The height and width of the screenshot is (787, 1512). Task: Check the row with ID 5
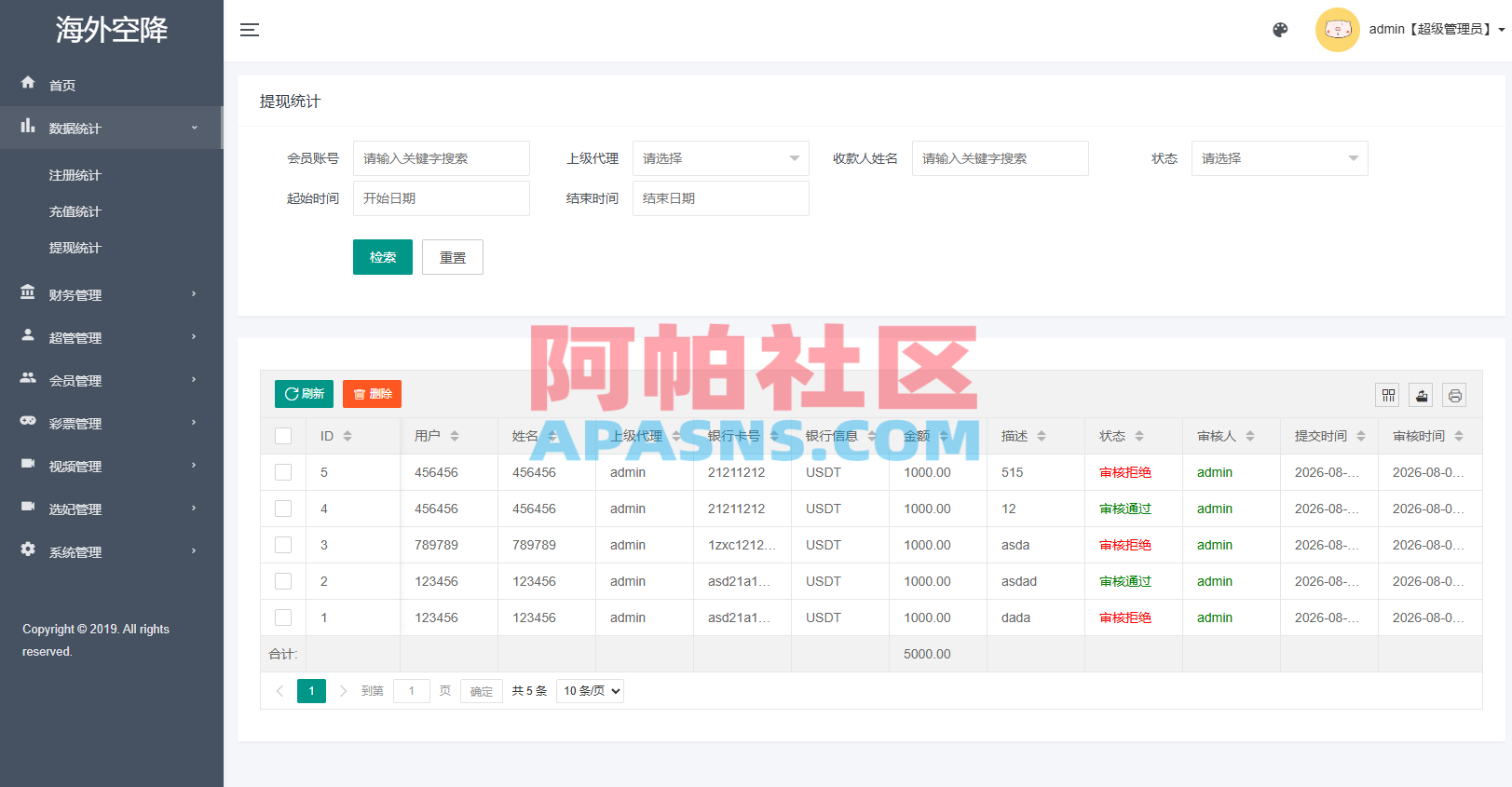click(x=283, y=472)
